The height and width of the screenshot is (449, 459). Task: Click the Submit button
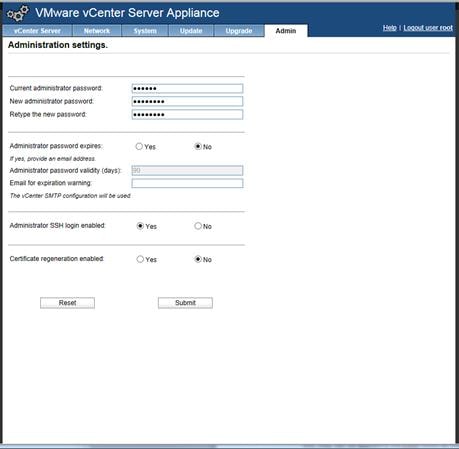click(185, 303)
